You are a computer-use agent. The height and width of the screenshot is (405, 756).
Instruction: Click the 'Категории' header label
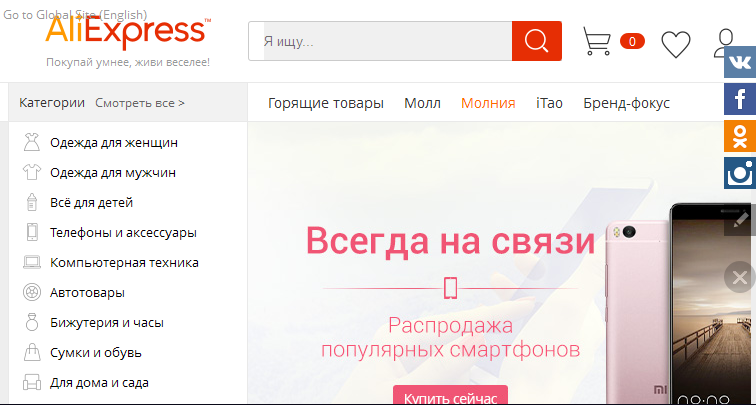coord(52,103)
